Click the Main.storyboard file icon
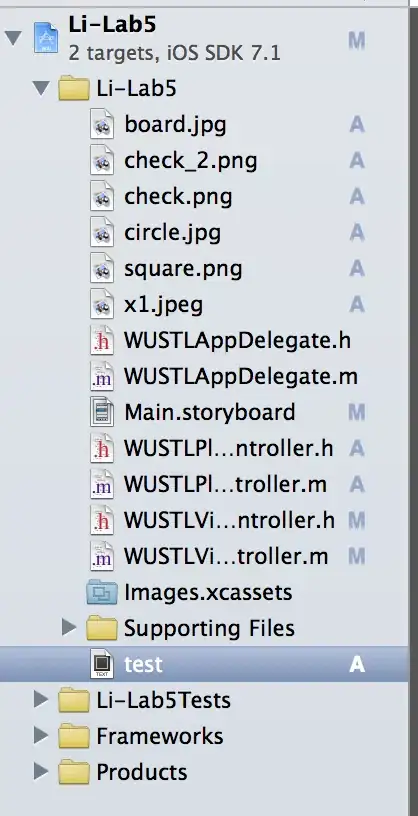The image size is (418, 816). (102, 412)
